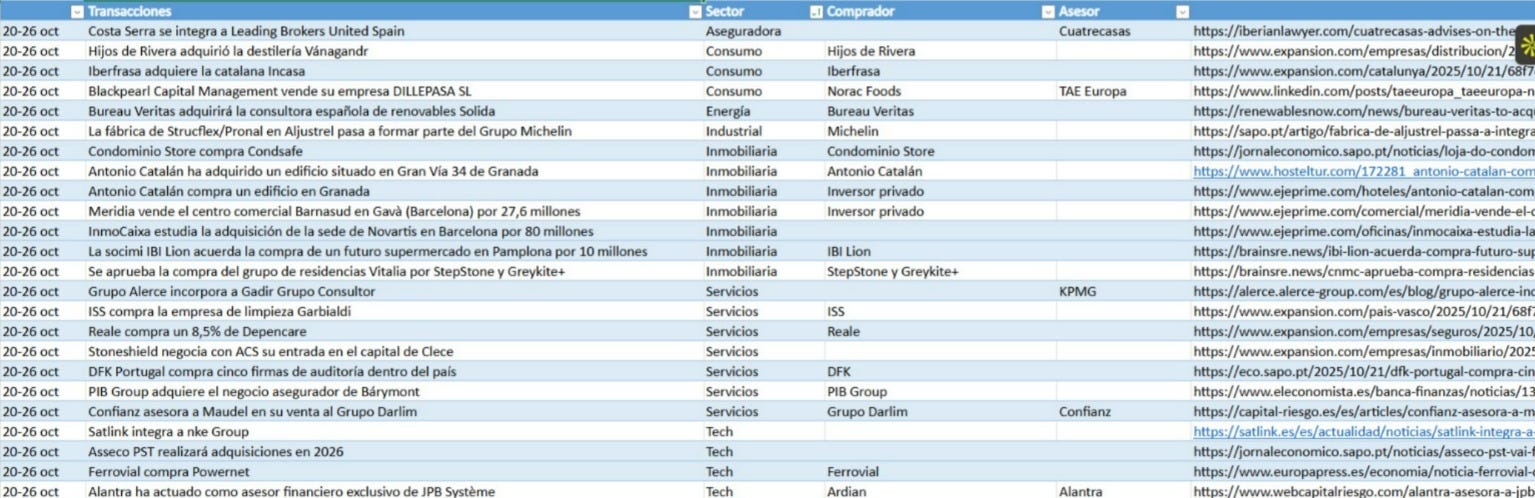The width and height of the screenshot is (1535, 498).
Task: Open the sorted Sector column filter dropdown
Action: pos(816,11)
